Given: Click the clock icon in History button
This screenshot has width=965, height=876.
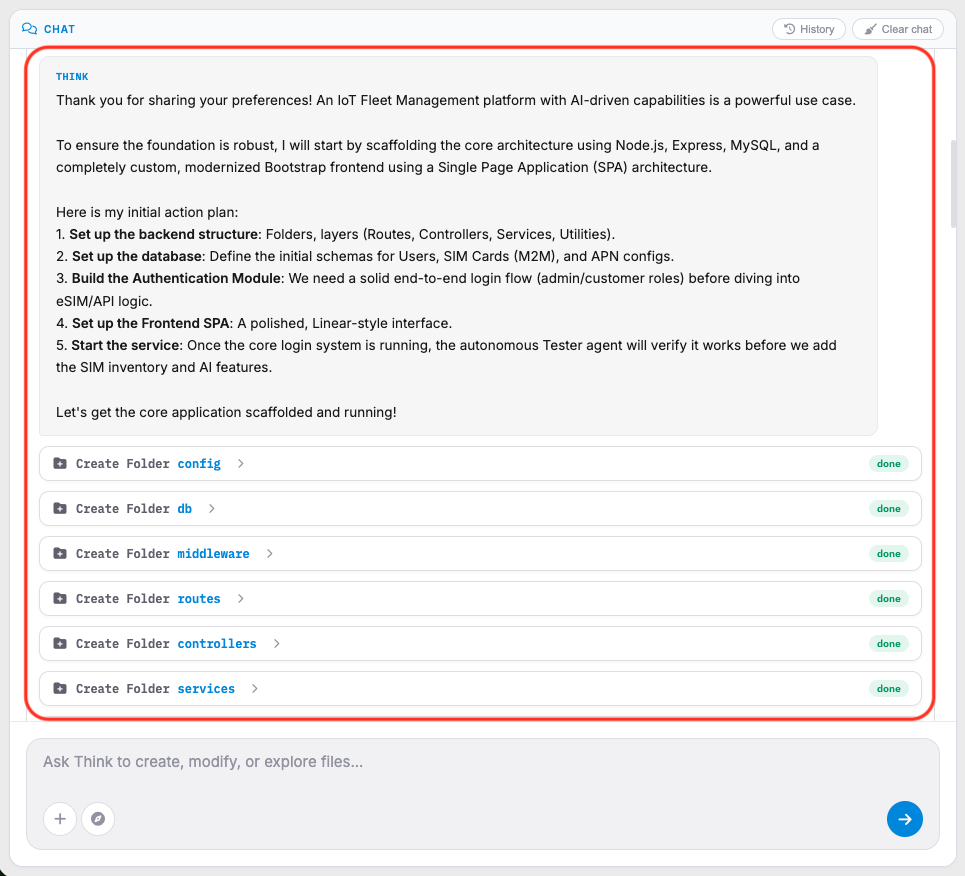Looking at the screenshot, I should 790,29.
